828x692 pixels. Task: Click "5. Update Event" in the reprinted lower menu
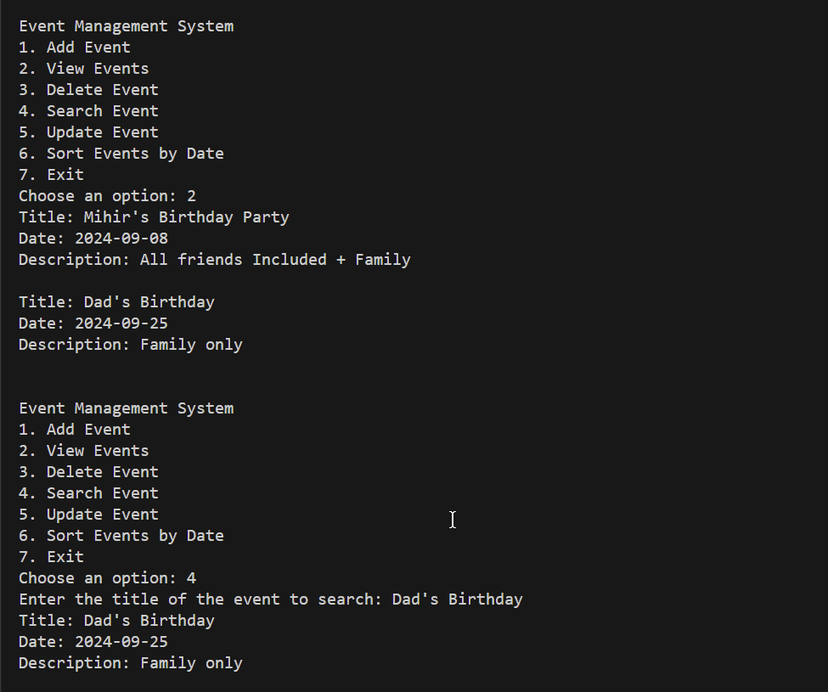[88, 514]
